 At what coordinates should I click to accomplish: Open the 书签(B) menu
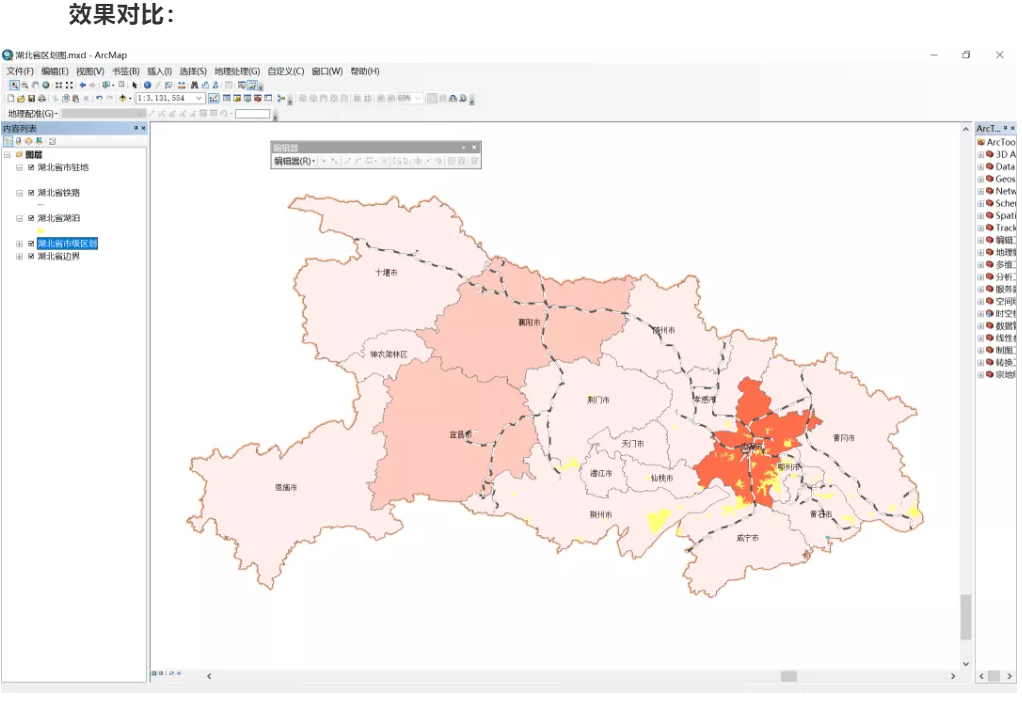click(126, 72)
